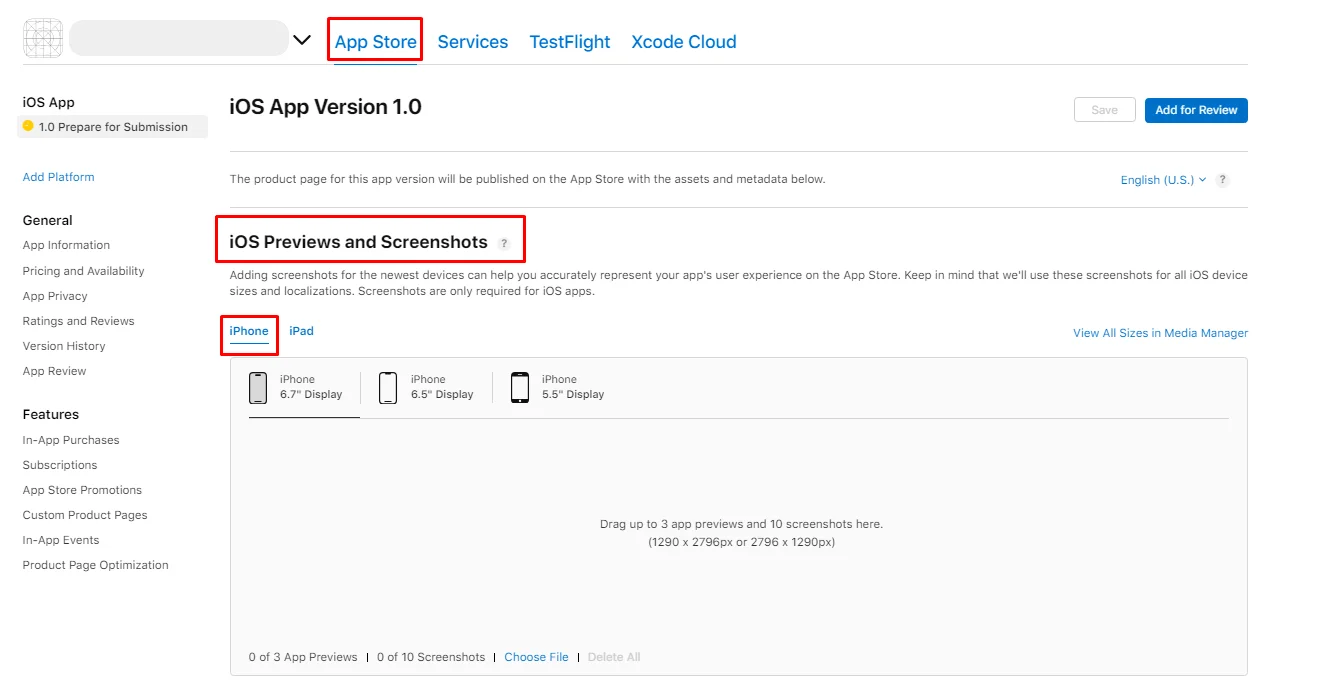Image resolution: width=1318 pixels, height=684 pixels.
Task: Open App Review in sidebar
Action: [x=55, y=371]
